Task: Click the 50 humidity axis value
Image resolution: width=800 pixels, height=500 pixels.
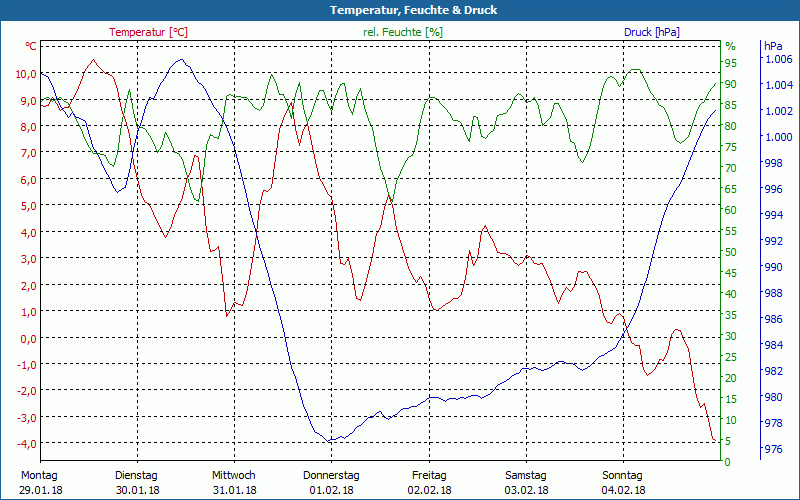Action: pyautogui.click(x=731, y=252)
